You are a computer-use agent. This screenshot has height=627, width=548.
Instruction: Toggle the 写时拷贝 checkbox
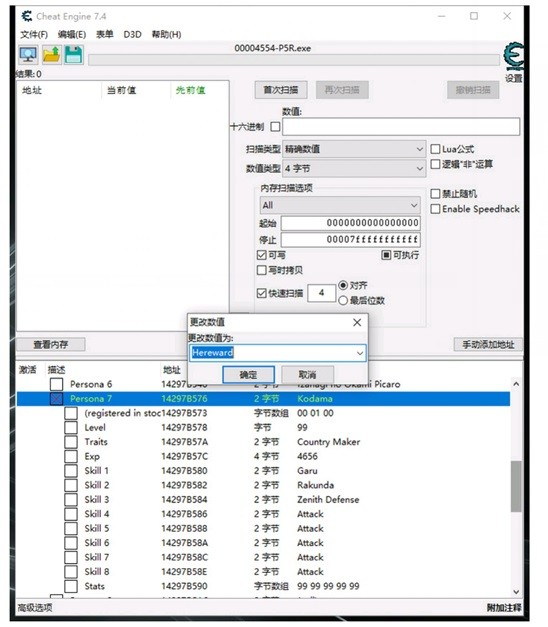point(262,270)
